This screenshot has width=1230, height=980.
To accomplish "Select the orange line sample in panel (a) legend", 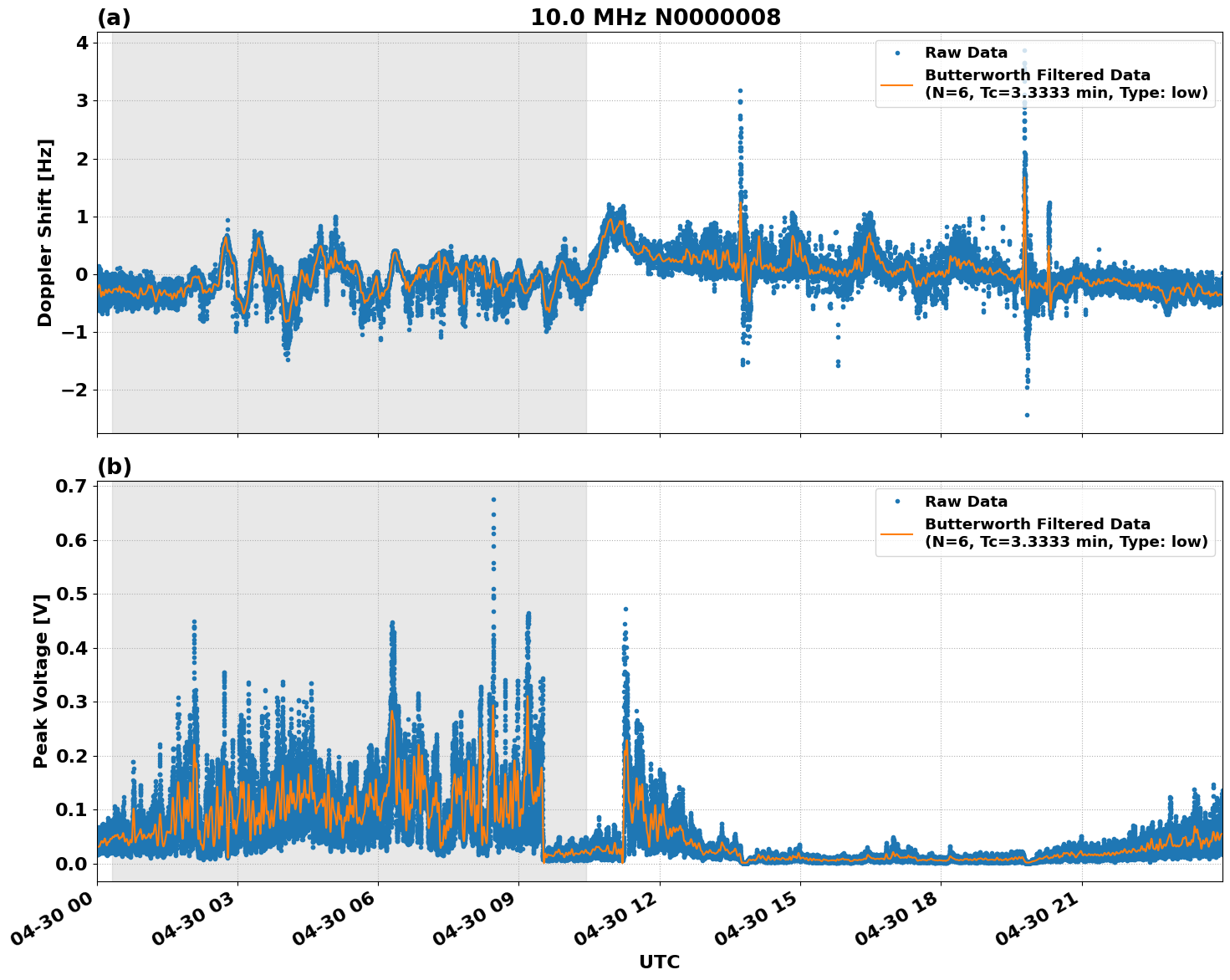I will tap(898, 84).
